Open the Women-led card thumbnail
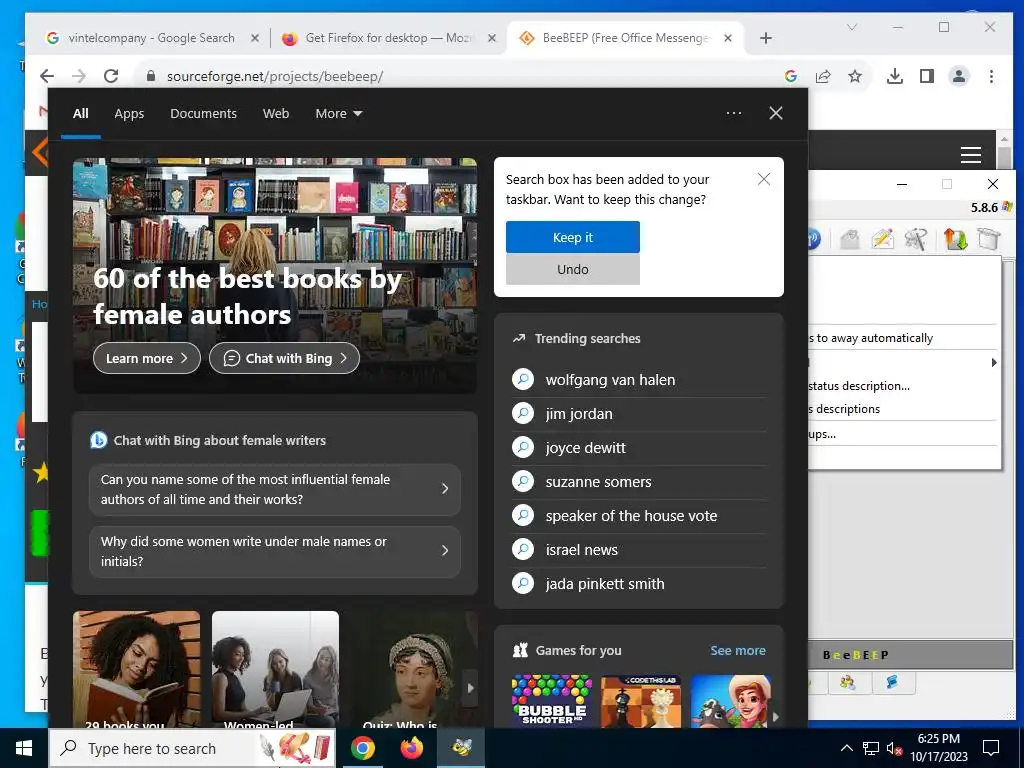 (x=275, y=669)
